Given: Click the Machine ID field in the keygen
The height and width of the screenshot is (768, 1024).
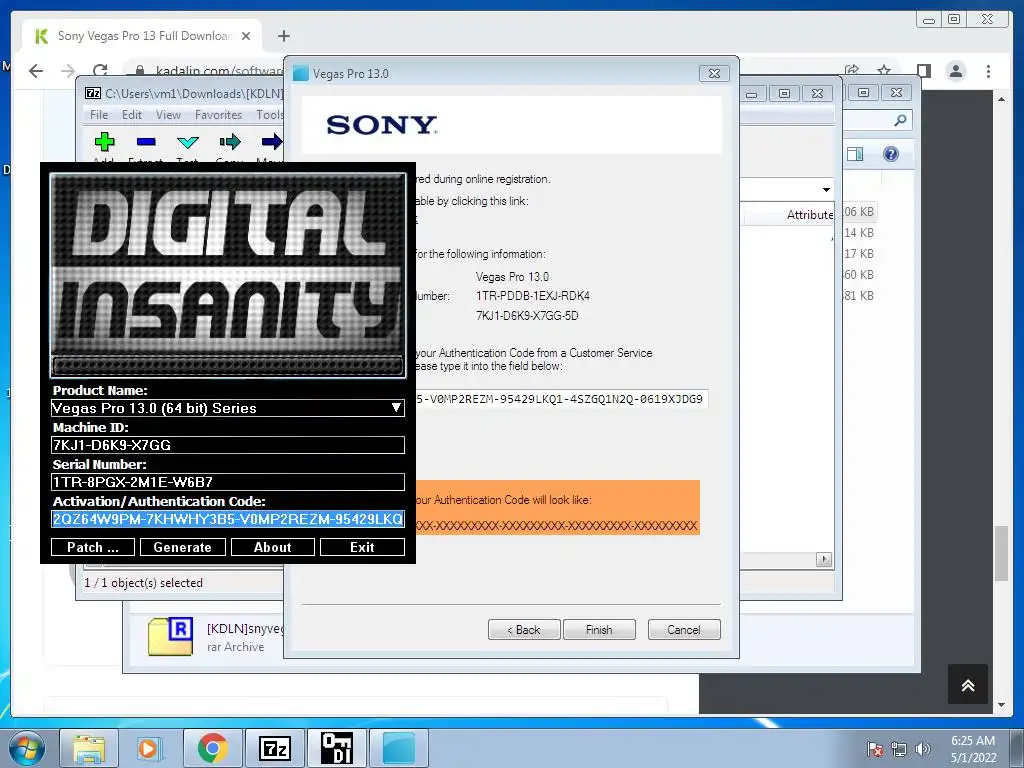Looking at the screenshot, I should click(x=227, y=445).
